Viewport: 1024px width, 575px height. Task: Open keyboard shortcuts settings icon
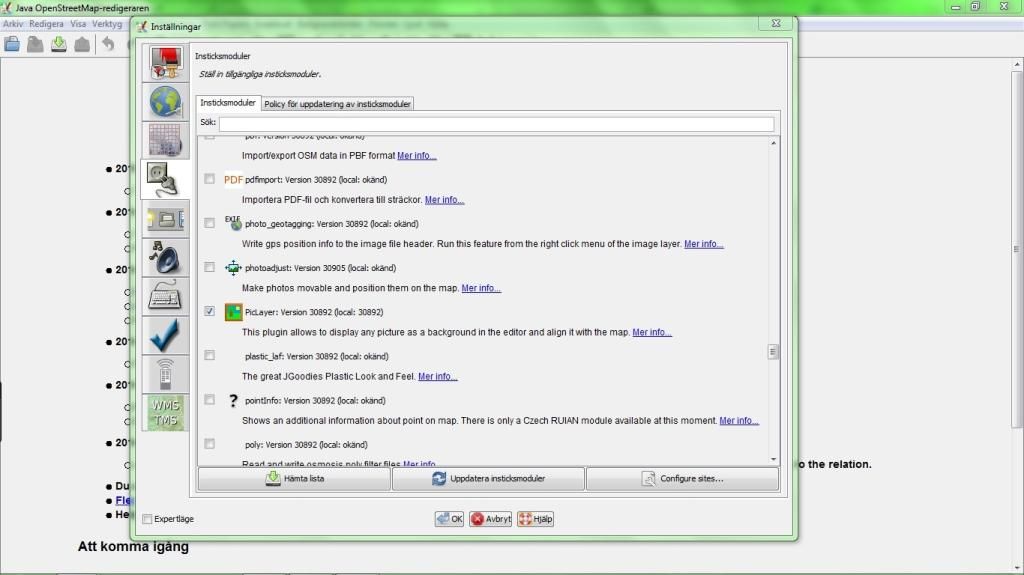[165, 297]
